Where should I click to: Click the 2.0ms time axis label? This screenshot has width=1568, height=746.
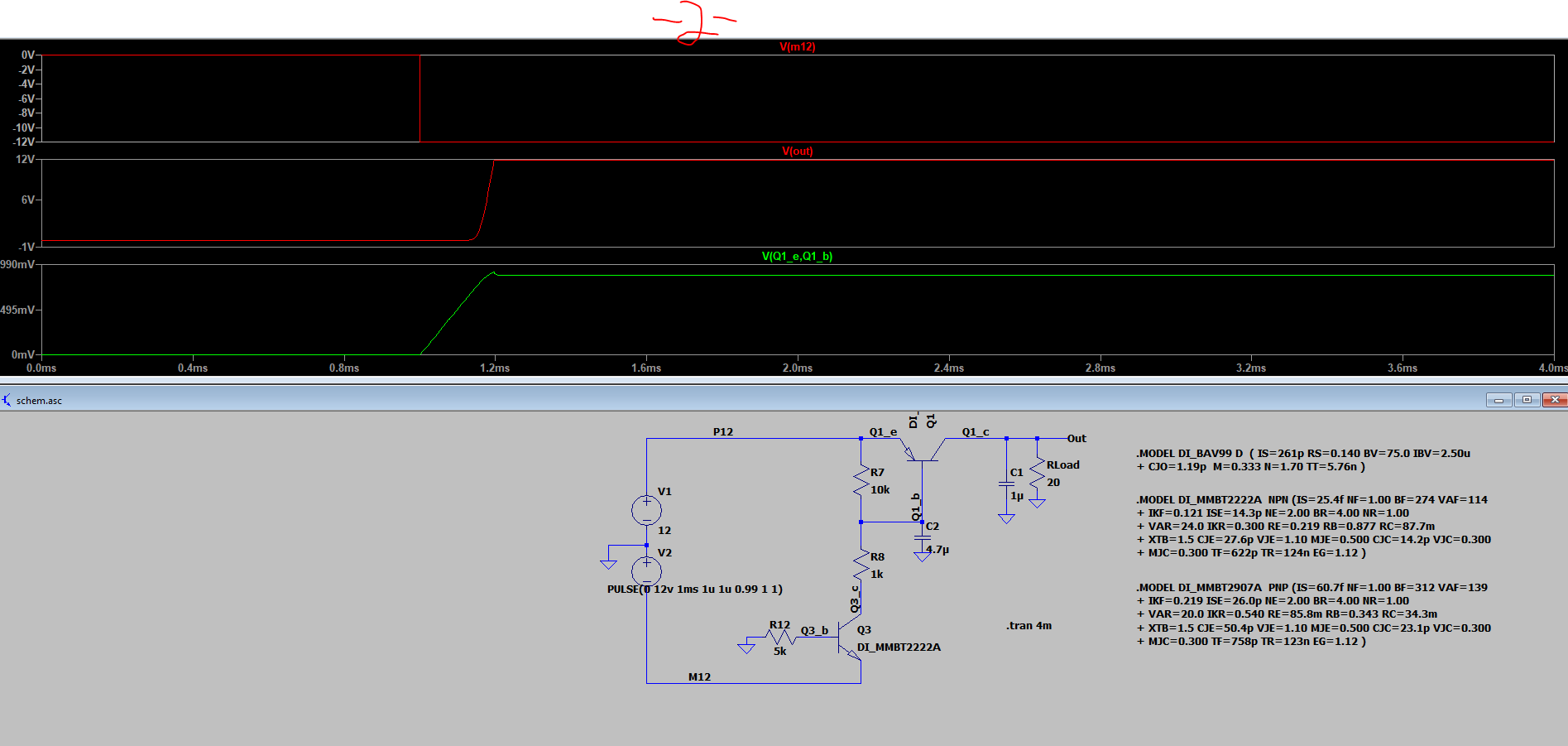click(798, 368)
